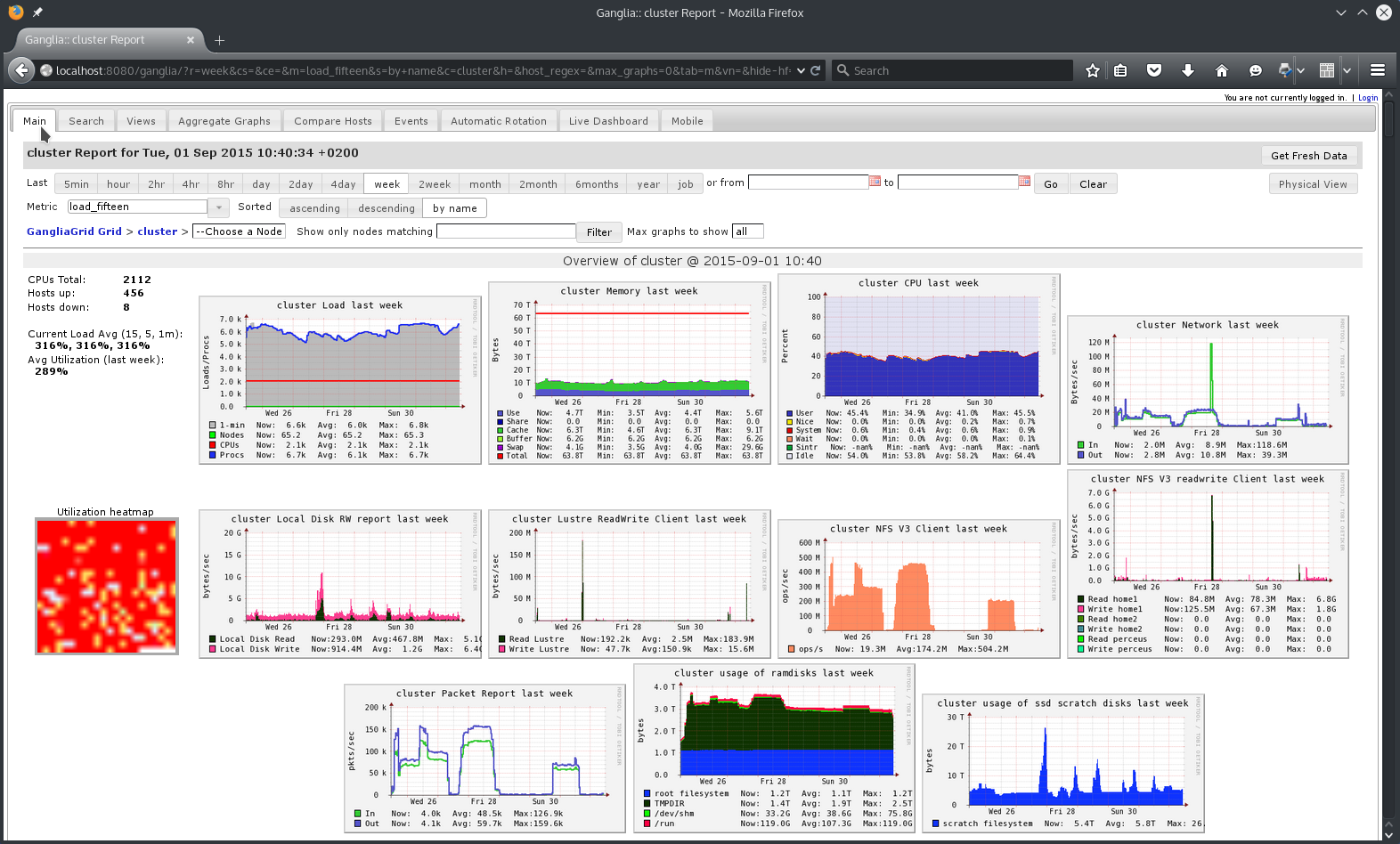Click the Pocket save icon
Viewport: 1400px width, 844px height.
click(x=1154, y=70)
